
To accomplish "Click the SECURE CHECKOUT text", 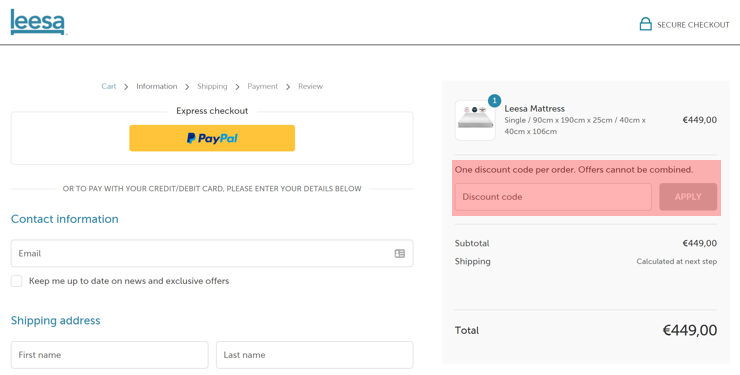I will (693, 25).
